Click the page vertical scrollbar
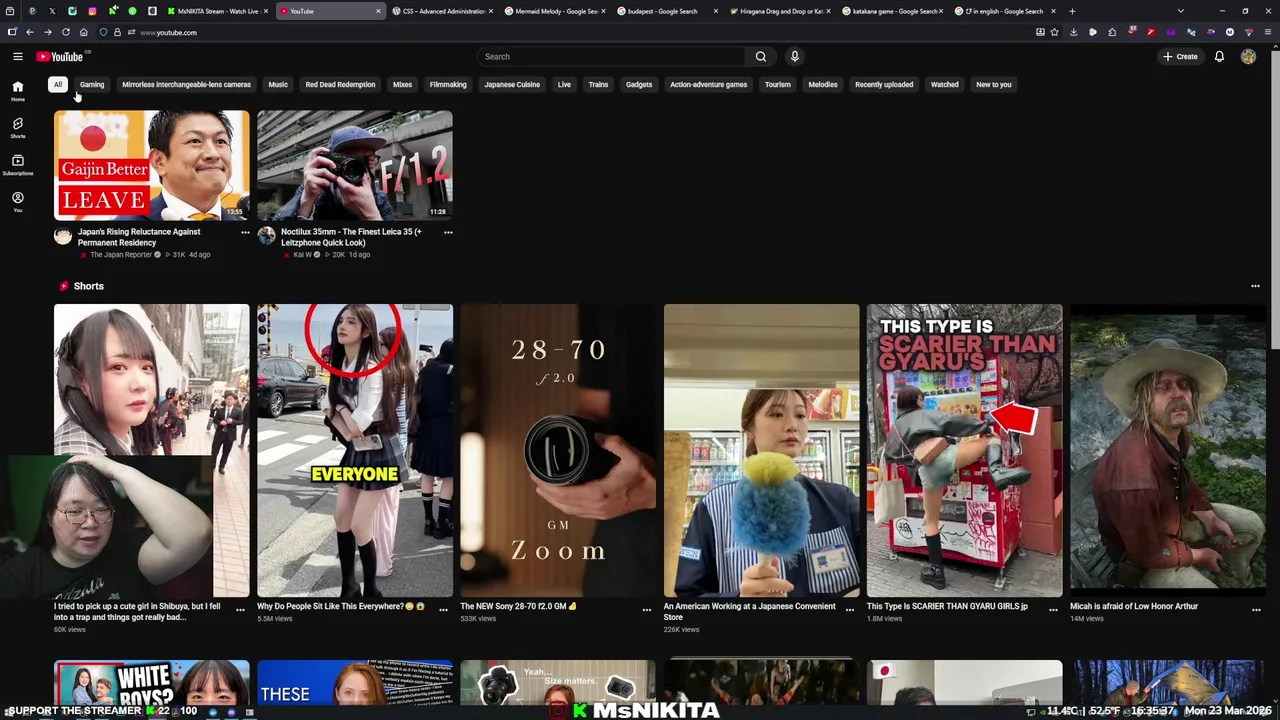Image resolution: width=1280 pixels, height=720 pixels. click(1274, 200)
